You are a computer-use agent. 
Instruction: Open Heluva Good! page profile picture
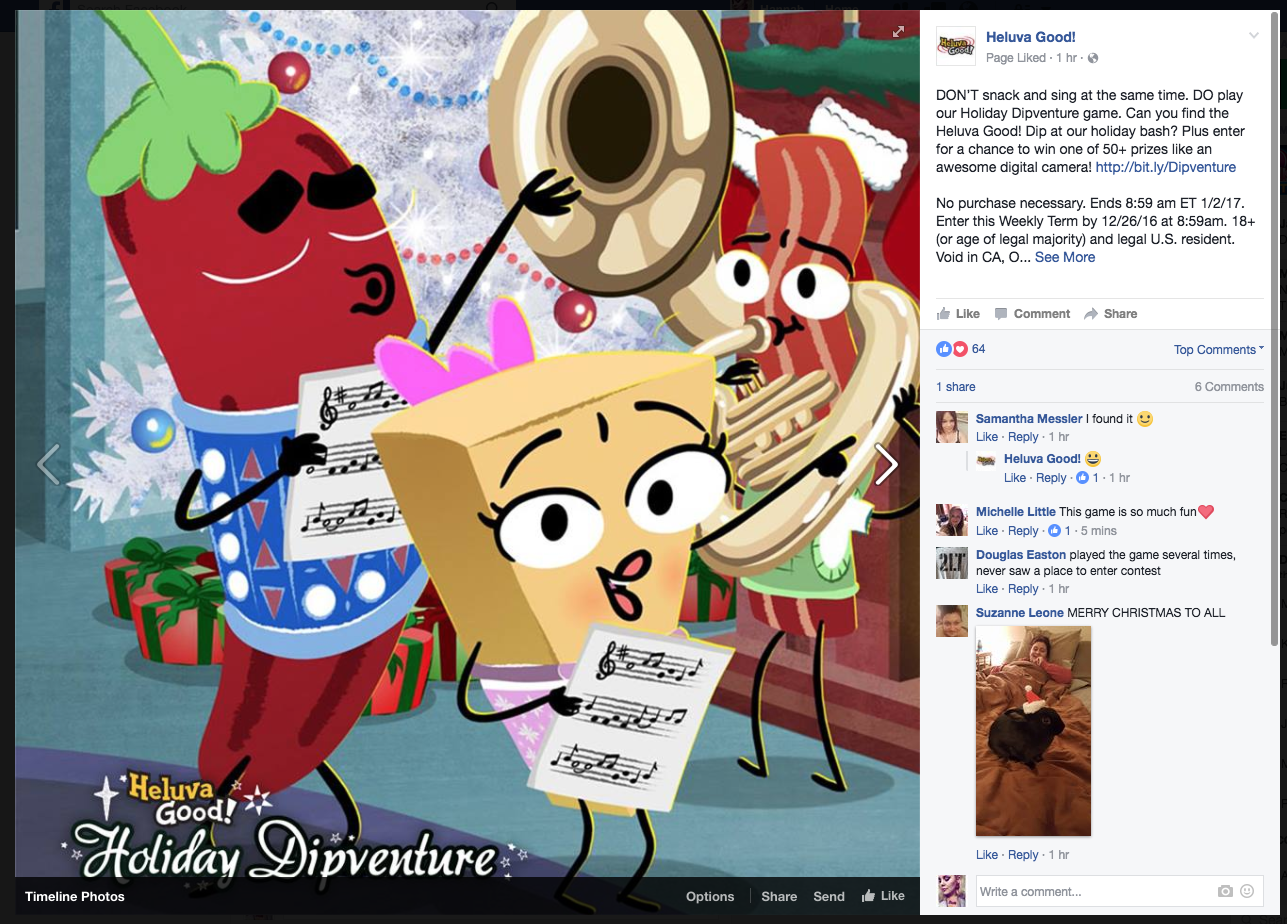(x=955, y=46)
